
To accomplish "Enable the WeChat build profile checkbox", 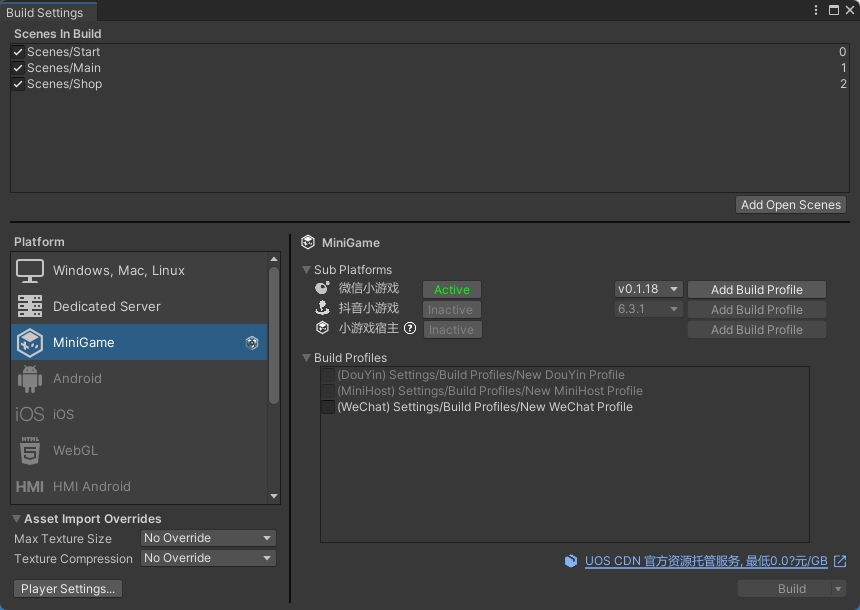I will (328, 407).
